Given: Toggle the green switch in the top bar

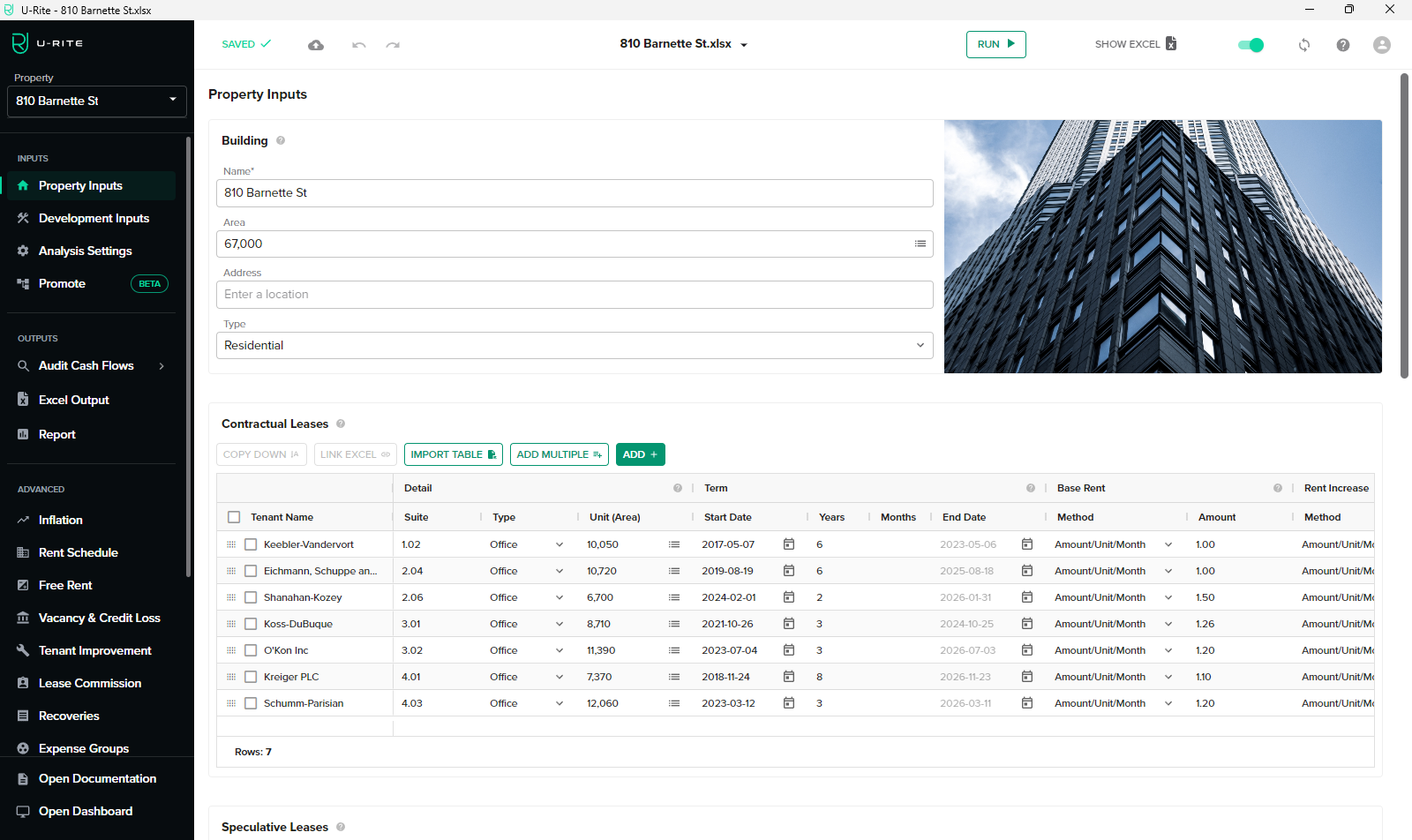Looking at the screenshot, I should 1250,44.
